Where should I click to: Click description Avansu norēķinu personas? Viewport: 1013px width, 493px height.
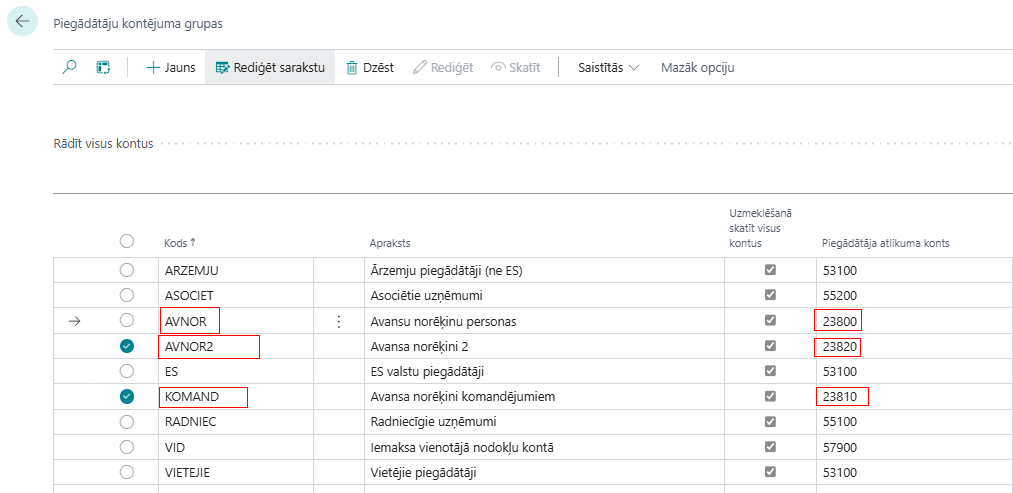(443, 321)
